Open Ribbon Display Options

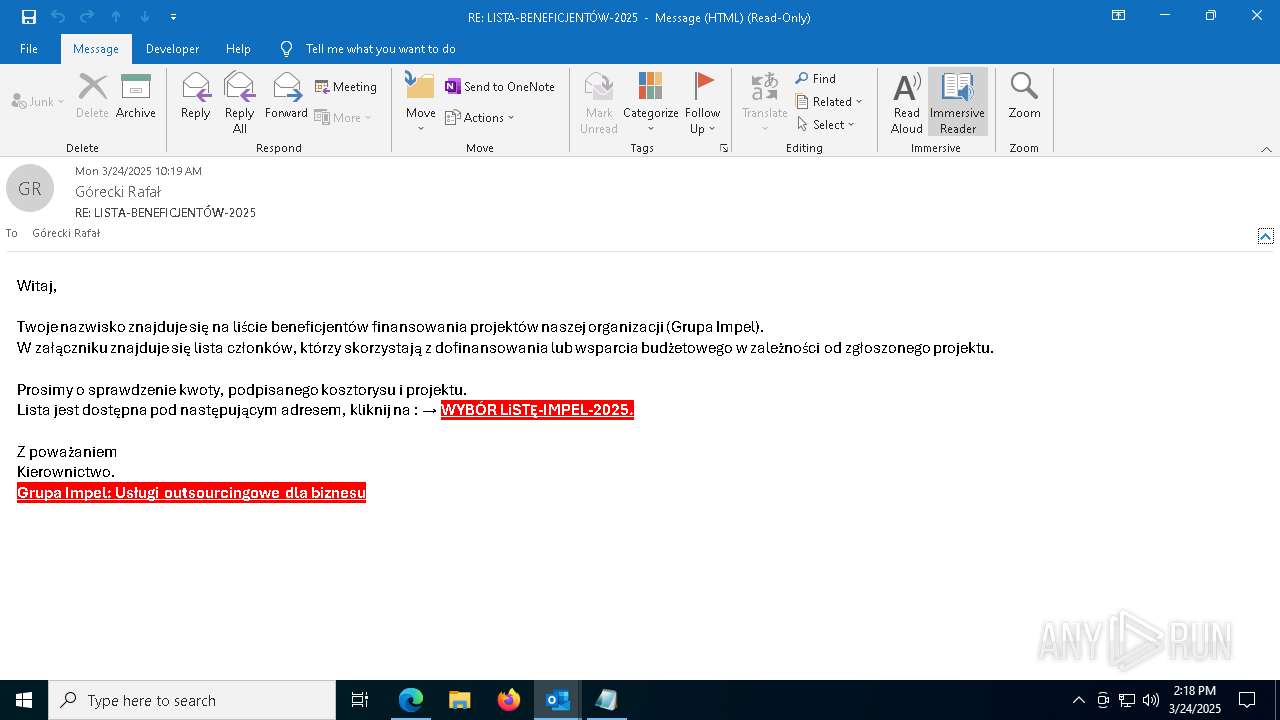1118,16
